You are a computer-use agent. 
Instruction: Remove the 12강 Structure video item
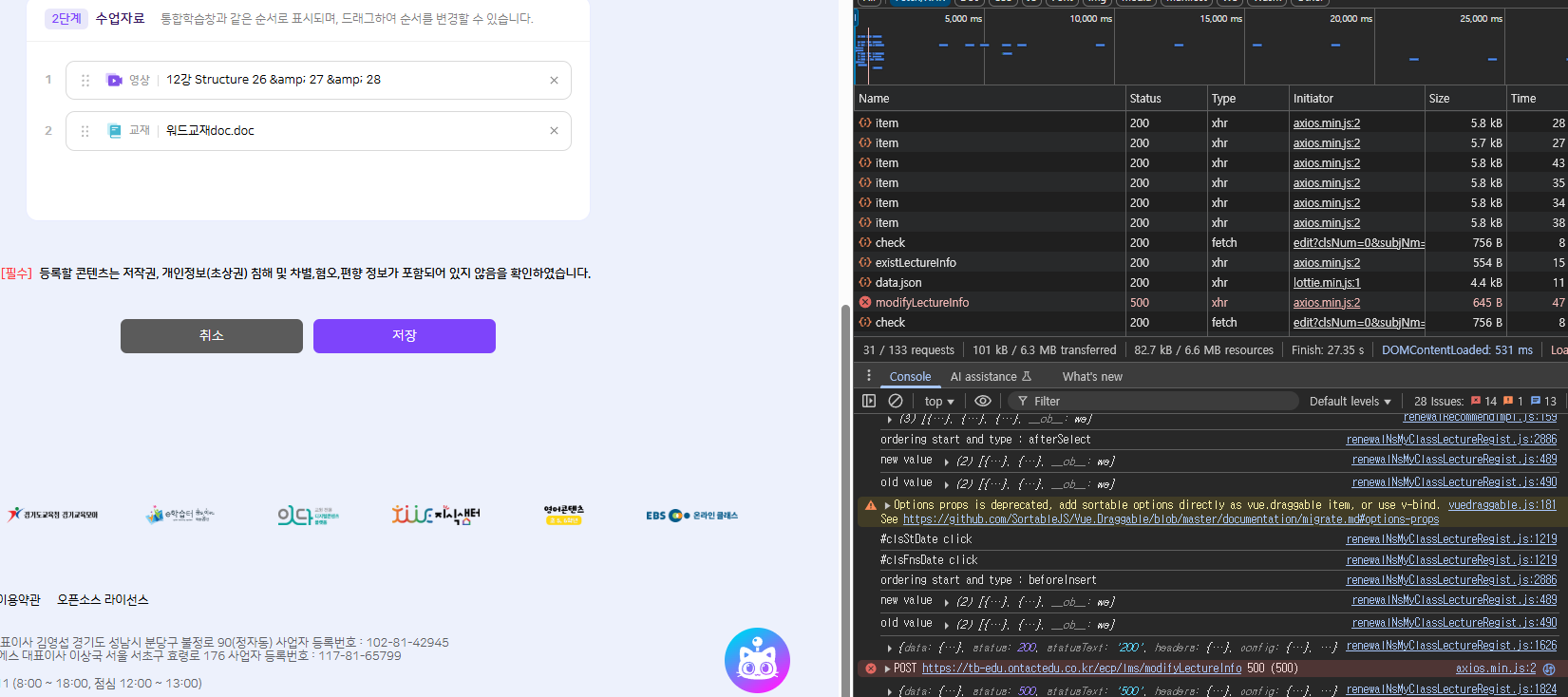point(554,81)
